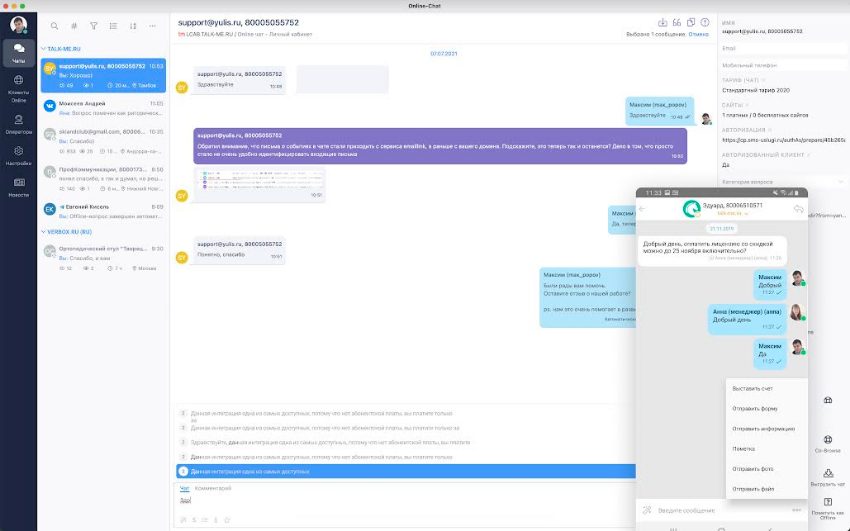This screenshot has height=531, width=850.
Task: Switch to the Чат tab
Action: pyautogui.click(x=184, y=488)
